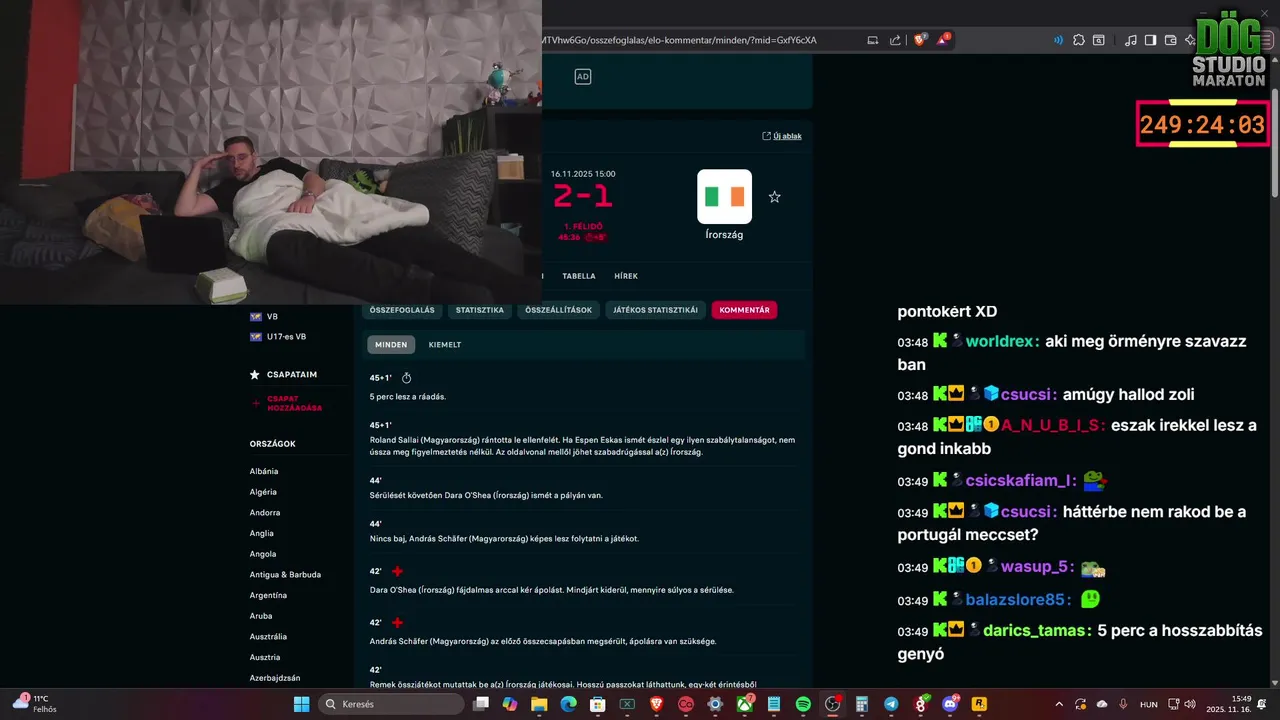Screen dimensions: 1280x720
Task: Click the 5 perc lesz a ráadás comment
Action: [x=408, y=397]
